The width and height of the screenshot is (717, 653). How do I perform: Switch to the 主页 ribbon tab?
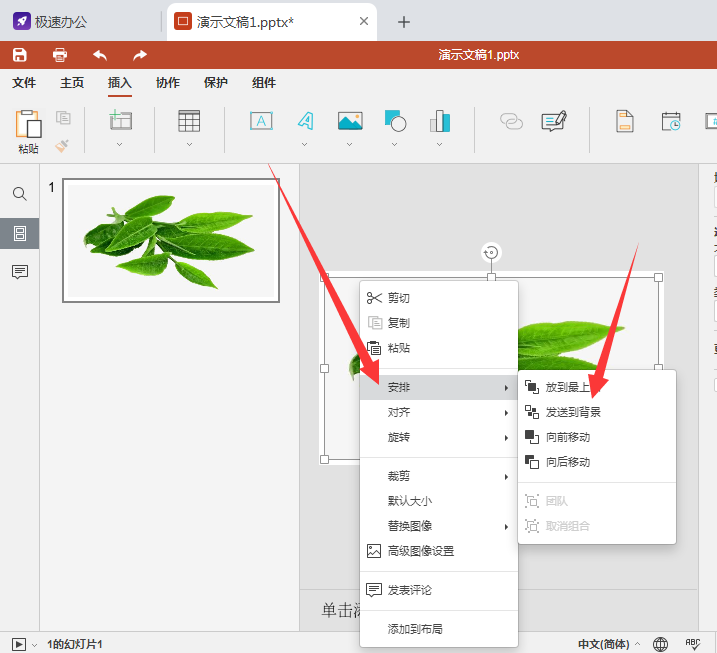coord(72,83)
